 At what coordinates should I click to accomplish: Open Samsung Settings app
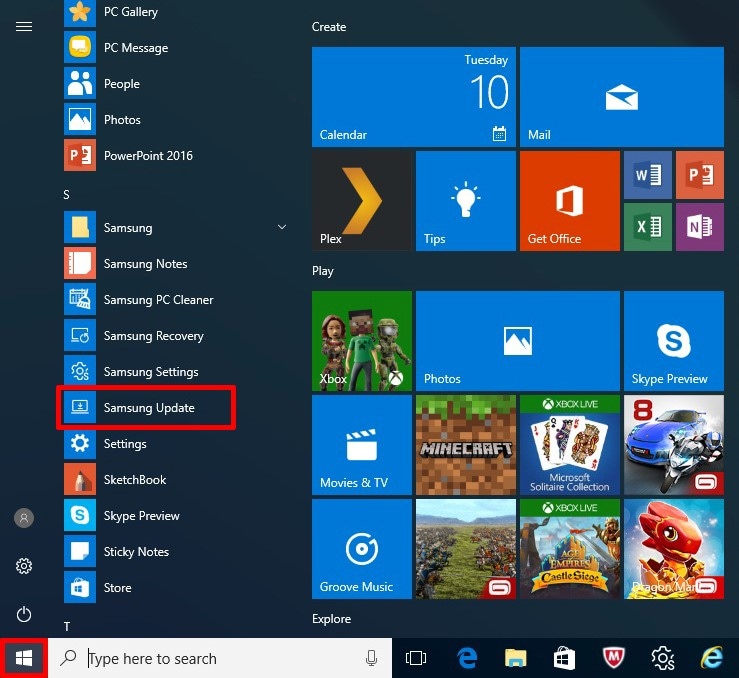[x=176, y=371]
